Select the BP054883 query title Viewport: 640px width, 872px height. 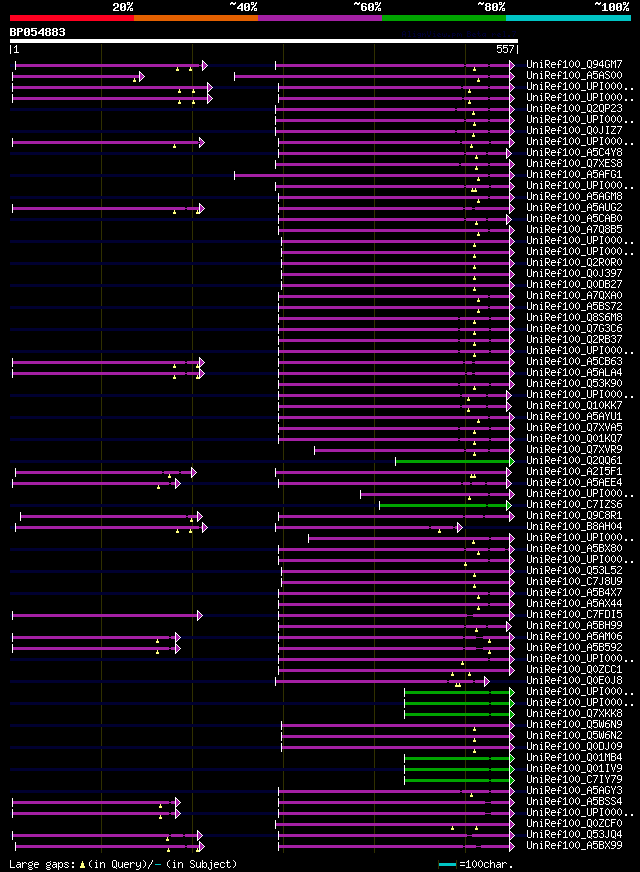[x=37, y=32]
